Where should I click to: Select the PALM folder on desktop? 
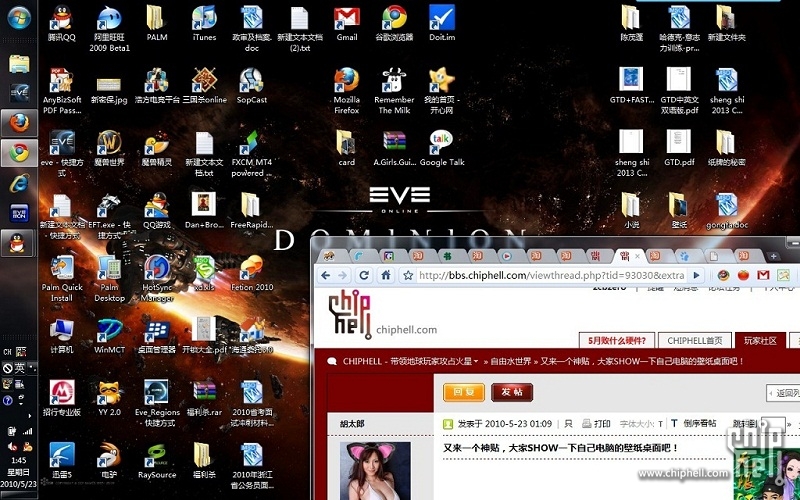pyautogui.click(x=157, y=23)
